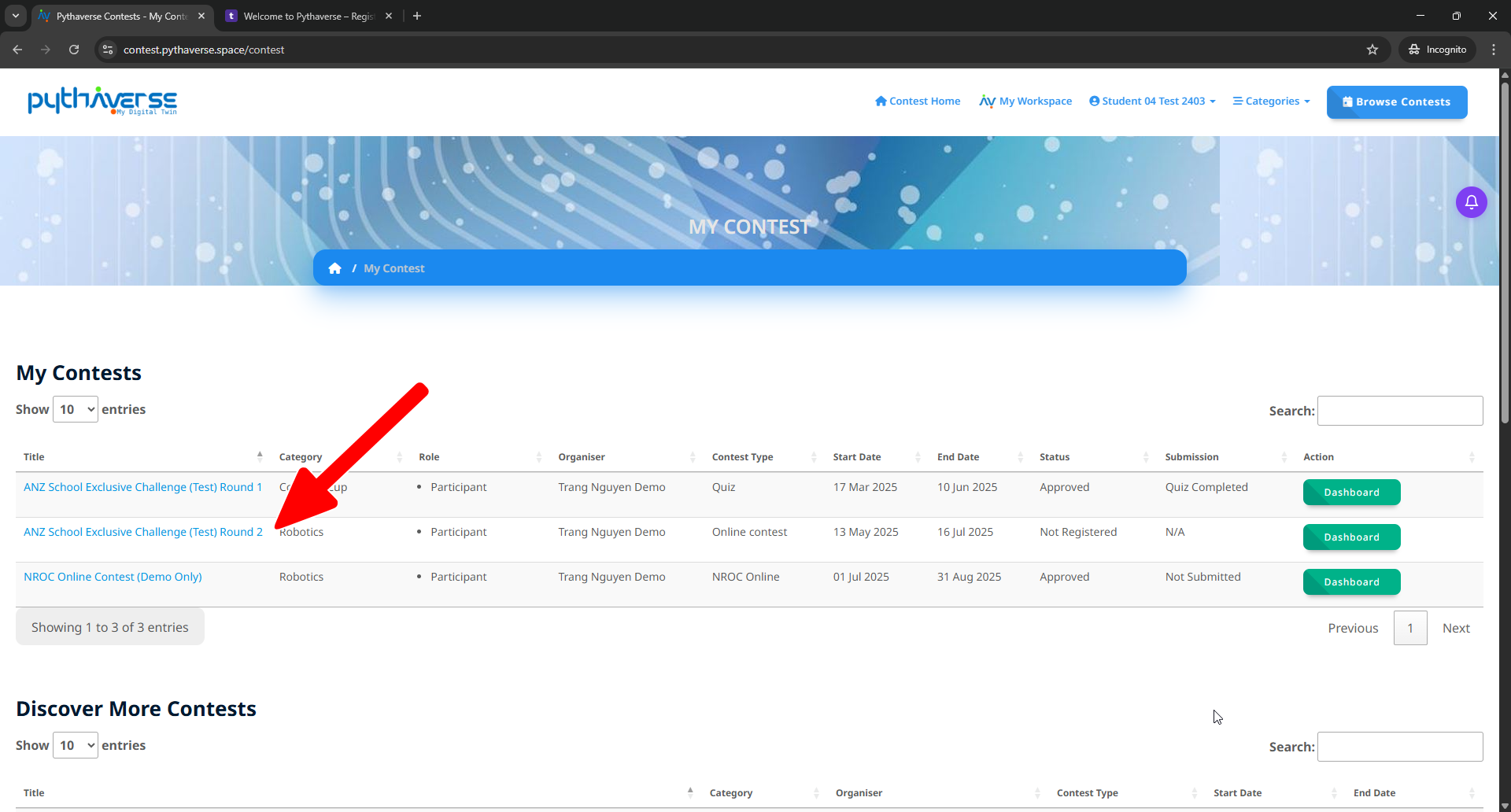
Task: Sort Discover contests by End Date
Action: coord(1414,792)
